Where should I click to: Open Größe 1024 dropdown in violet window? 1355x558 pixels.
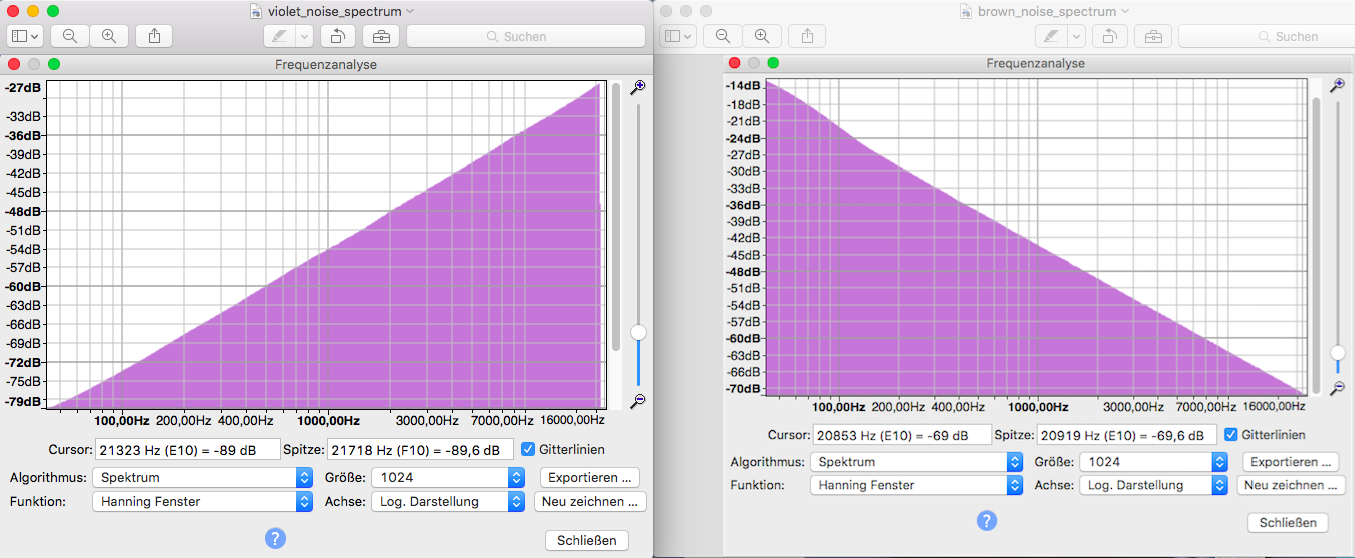tap(448, 477)
